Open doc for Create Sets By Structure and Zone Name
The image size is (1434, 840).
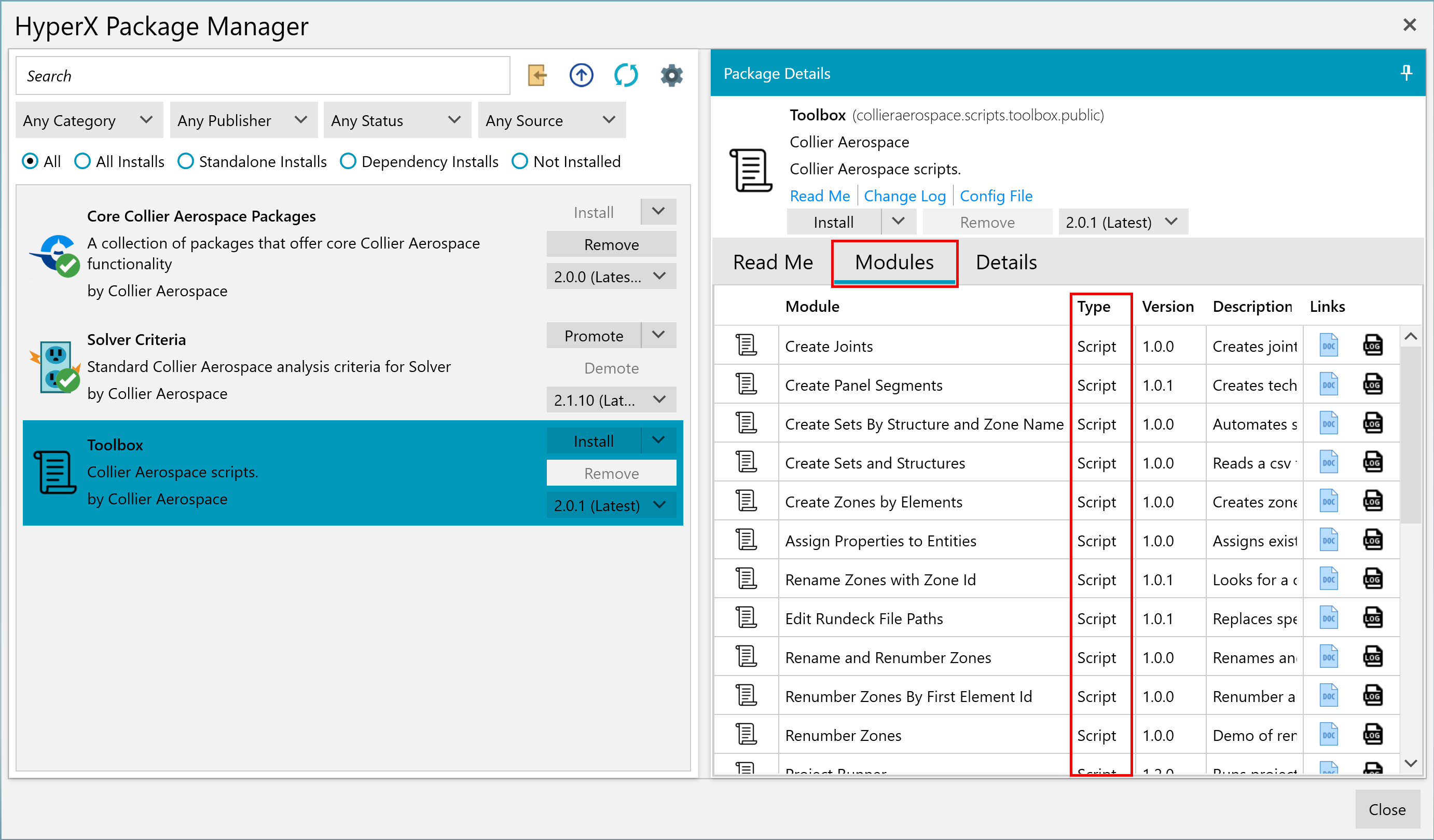1329,423
